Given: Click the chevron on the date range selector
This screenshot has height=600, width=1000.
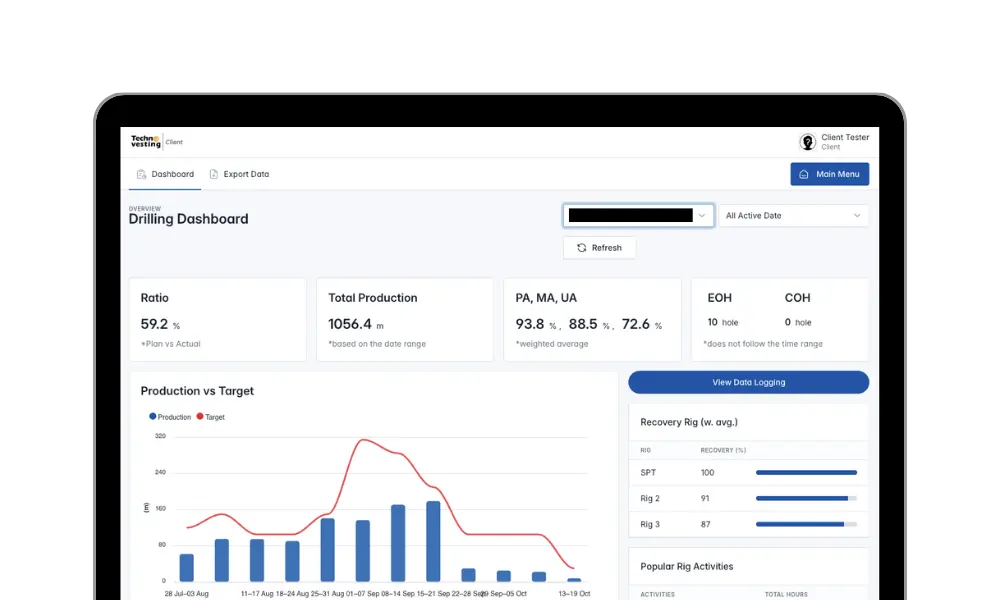Looking at the screenshot, I should point(857,215).
